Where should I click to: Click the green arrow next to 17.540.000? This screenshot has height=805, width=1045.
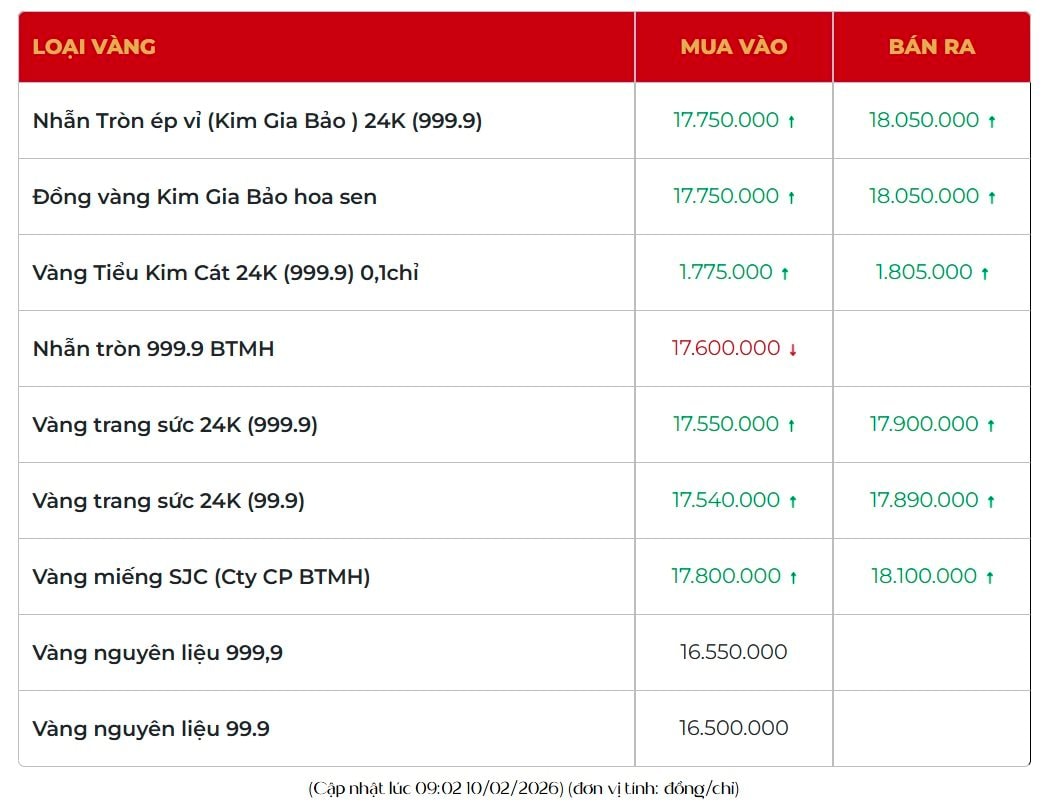click(792, 501)
